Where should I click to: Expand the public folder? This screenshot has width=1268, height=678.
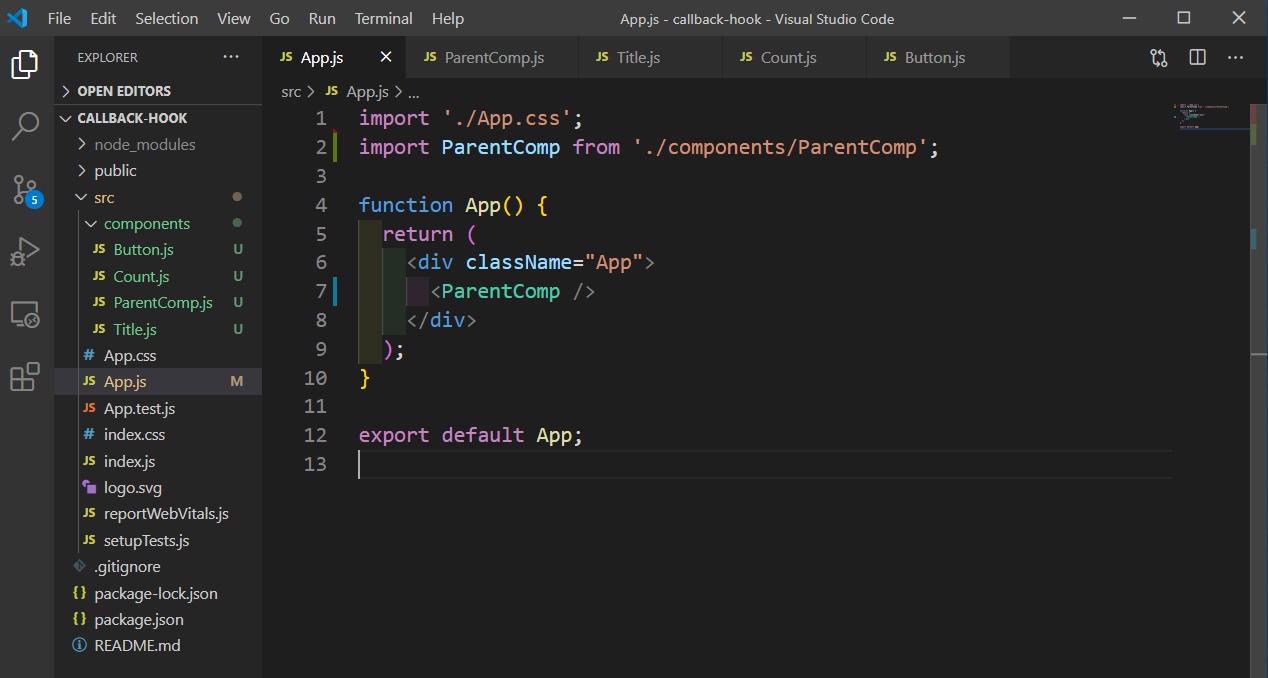pos(158,170)
